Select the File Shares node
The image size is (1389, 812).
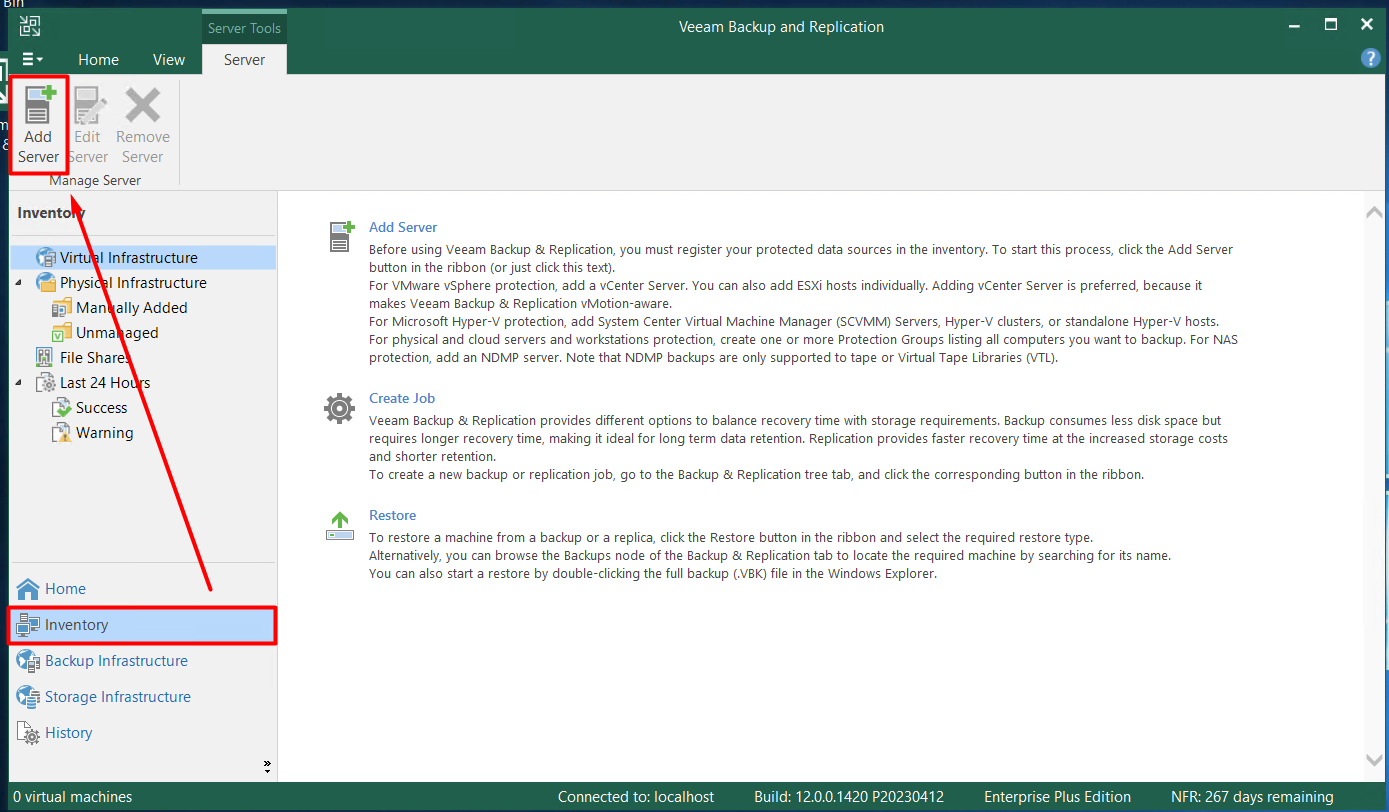(95, 357)
